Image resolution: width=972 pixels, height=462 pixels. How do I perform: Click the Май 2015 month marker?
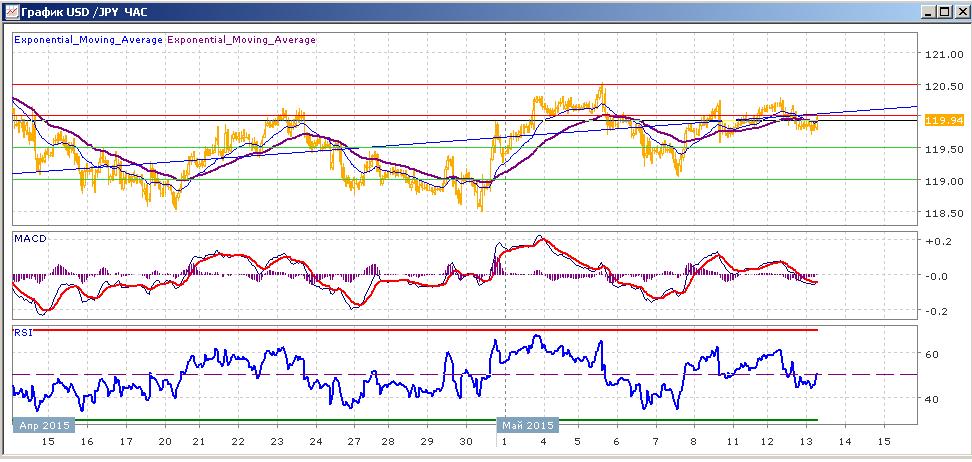point(527,425)
